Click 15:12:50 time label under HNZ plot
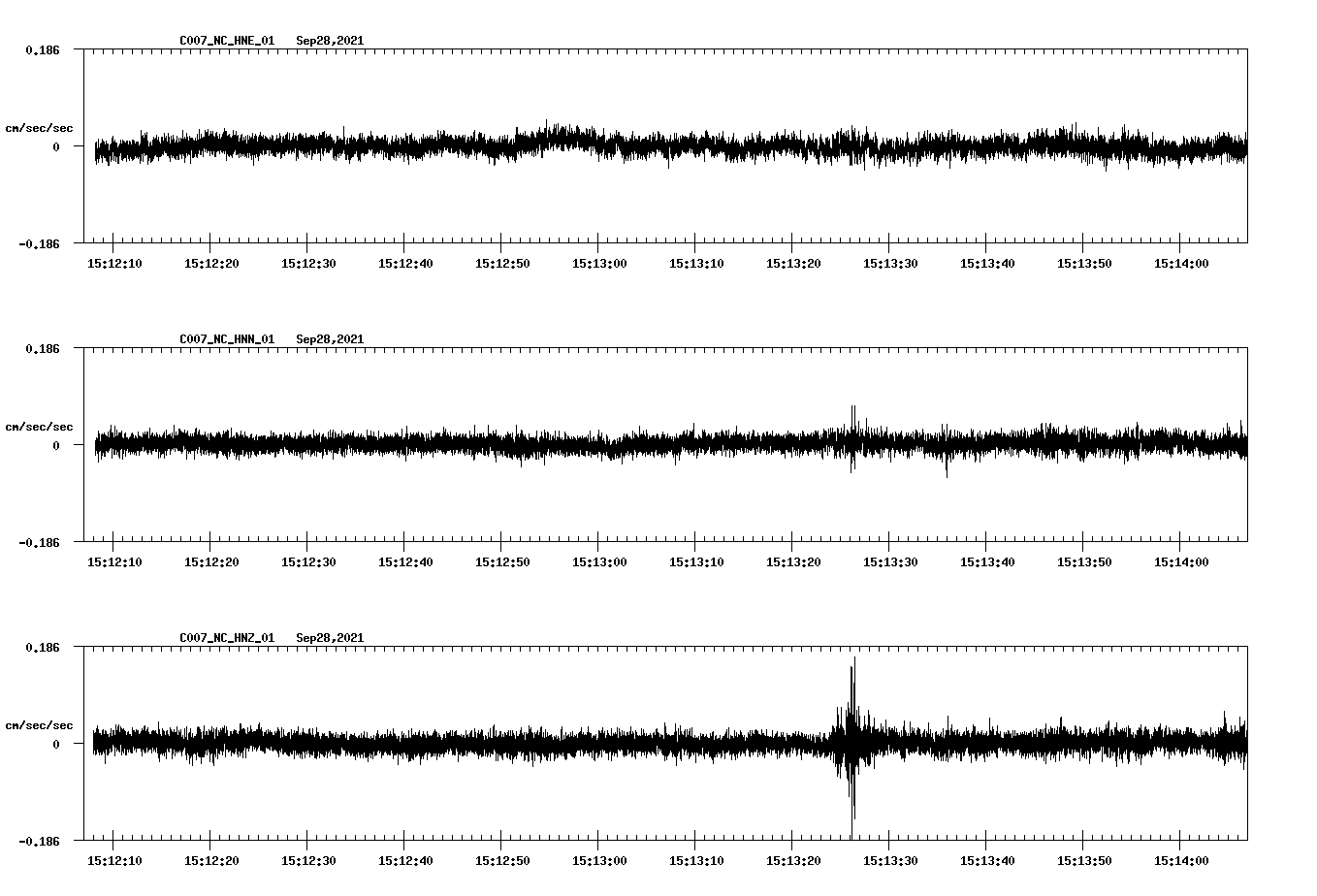This screenshot has width=1317, height=896. (502, 861)
